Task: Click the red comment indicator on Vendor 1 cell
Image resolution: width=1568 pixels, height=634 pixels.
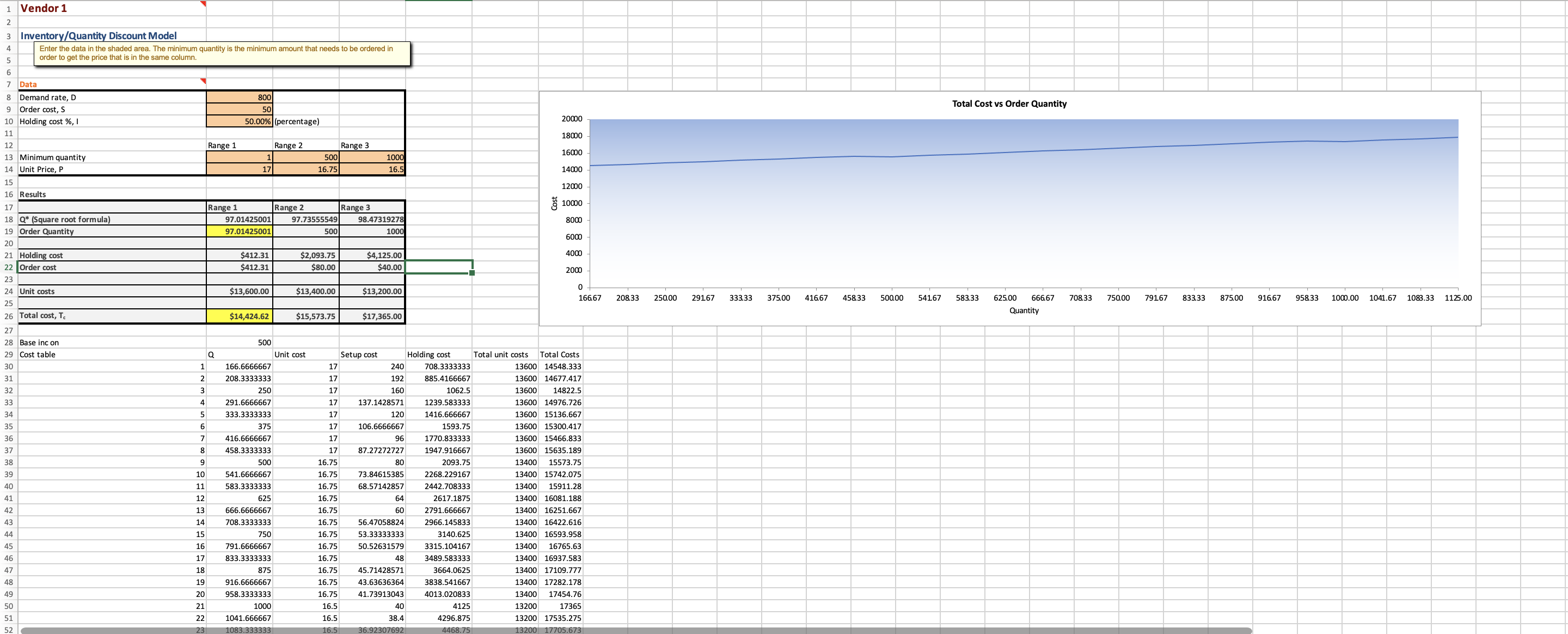Action: click(204, 4)
